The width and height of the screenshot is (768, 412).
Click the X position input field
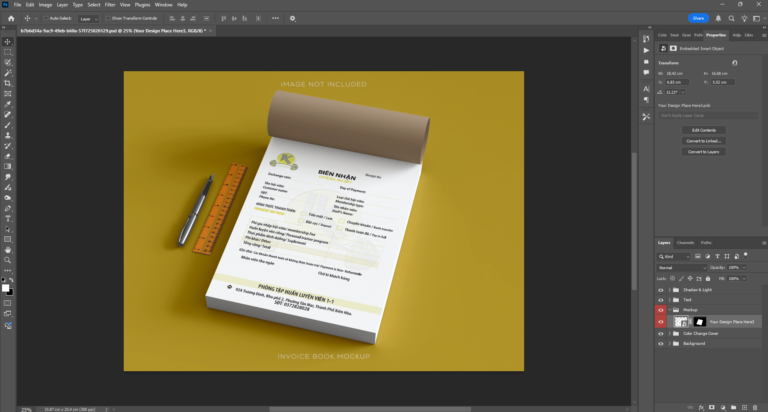677,82
